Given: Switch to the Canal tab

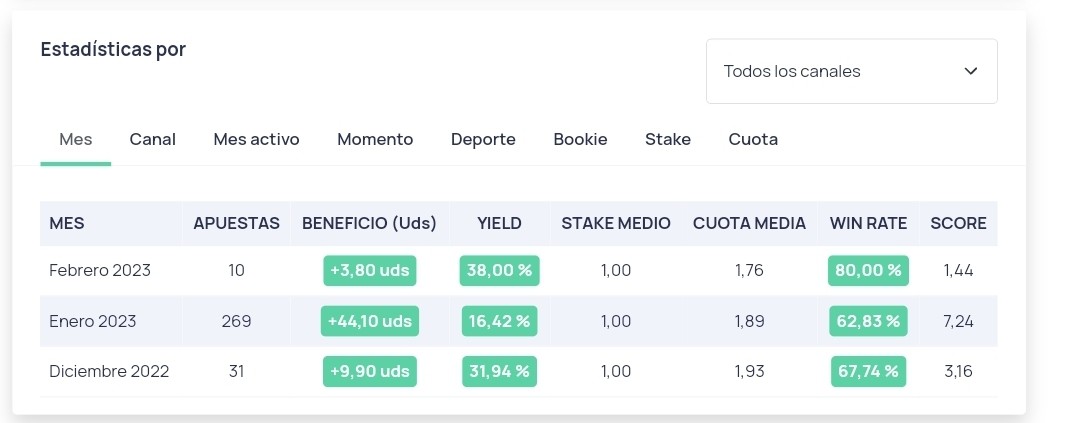Looking at the screenshot, I should click(x=152, y=139).
